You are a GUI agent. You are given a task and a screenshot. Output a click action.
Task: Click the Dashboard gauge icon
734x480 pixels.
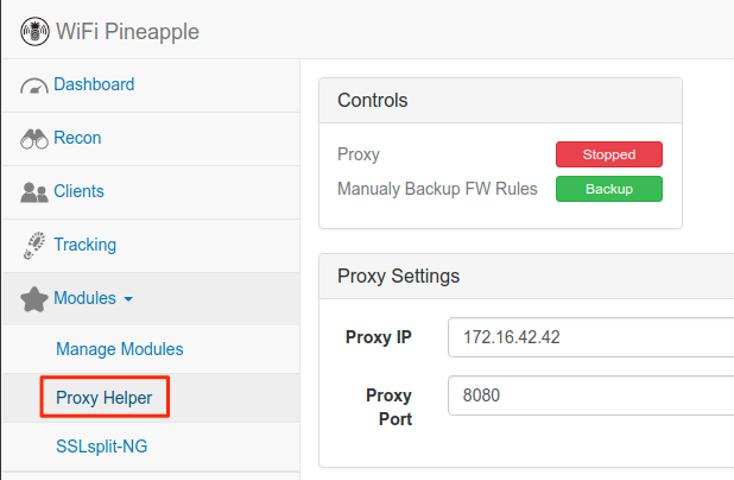click(34, 86)
